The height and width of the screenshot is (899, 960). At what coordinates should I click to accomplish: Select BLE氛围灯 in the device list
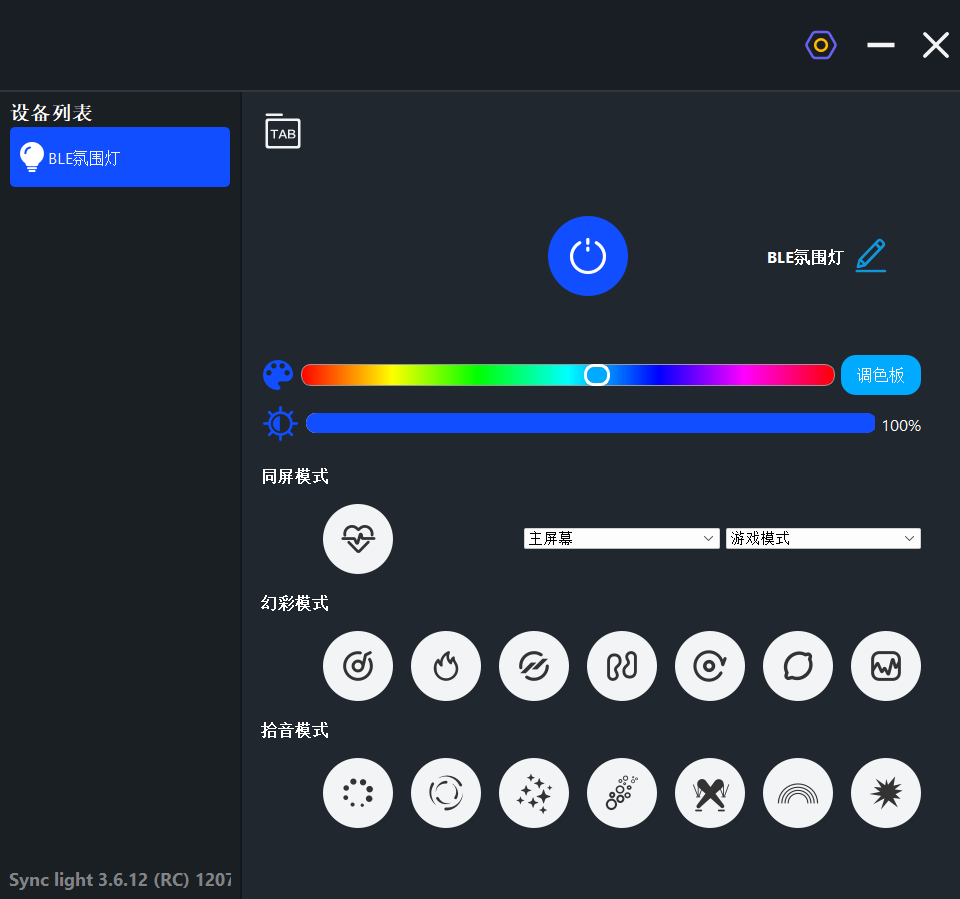pos(120,157)
